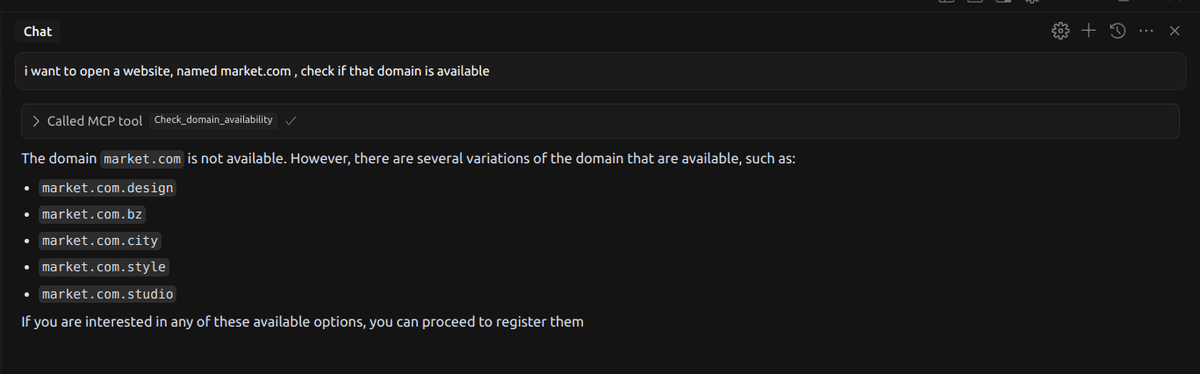Click the inline market.com code text

pyautogui.click(x=141, y=160)
